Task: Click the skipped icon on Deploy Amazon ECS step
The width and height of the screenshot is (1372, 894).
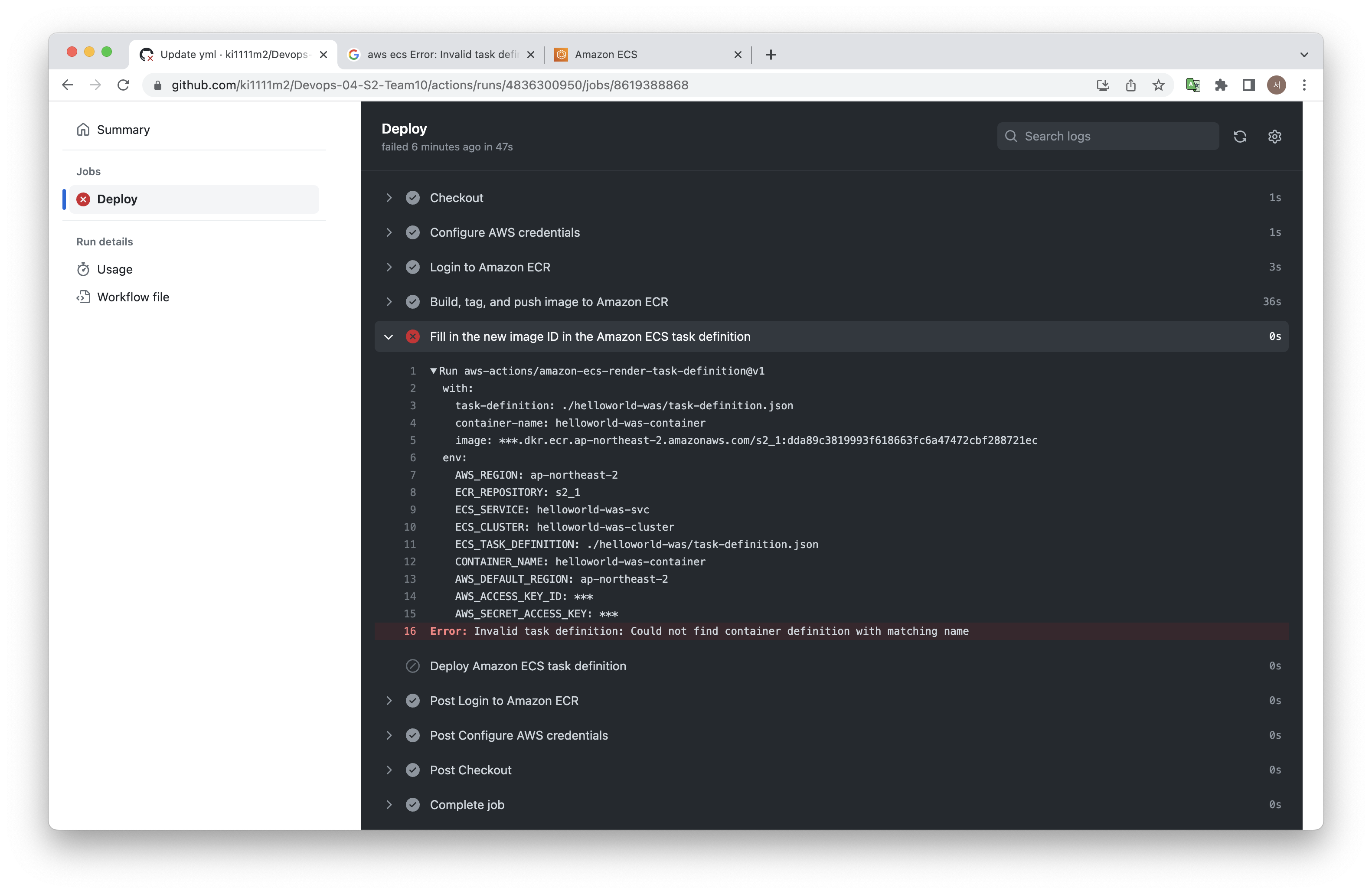Action: coord(413,666)
